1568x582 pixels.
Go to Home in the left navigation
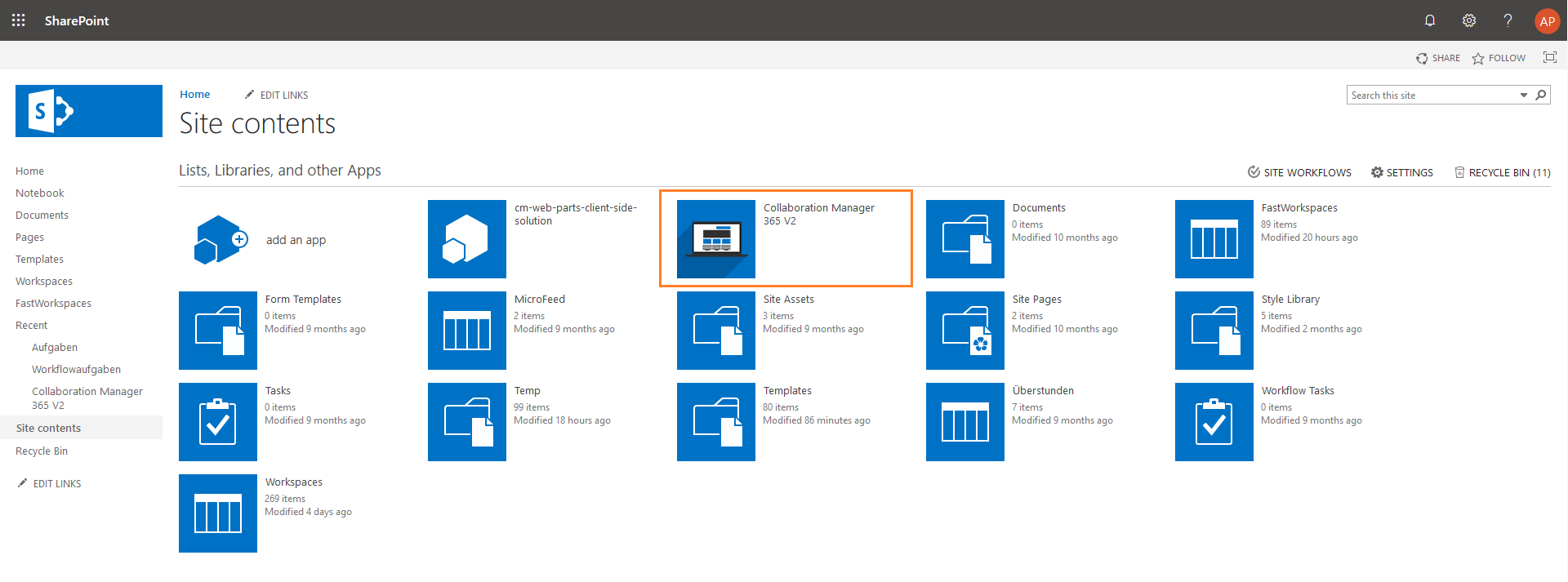(x=29, y=171)
